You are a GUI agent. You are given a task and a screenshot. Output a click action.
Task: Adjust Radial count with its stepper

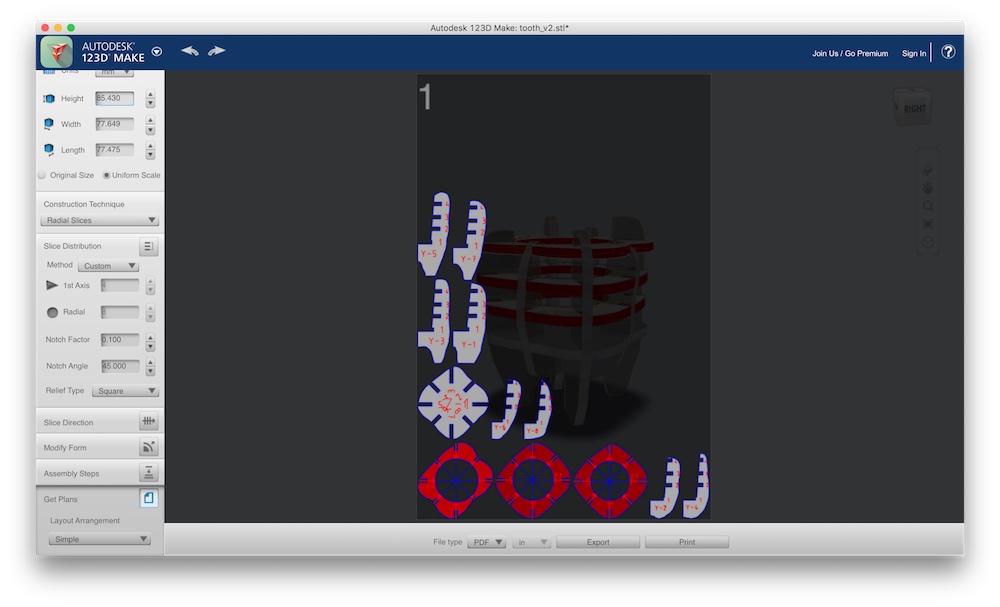[x=151, y=312]
